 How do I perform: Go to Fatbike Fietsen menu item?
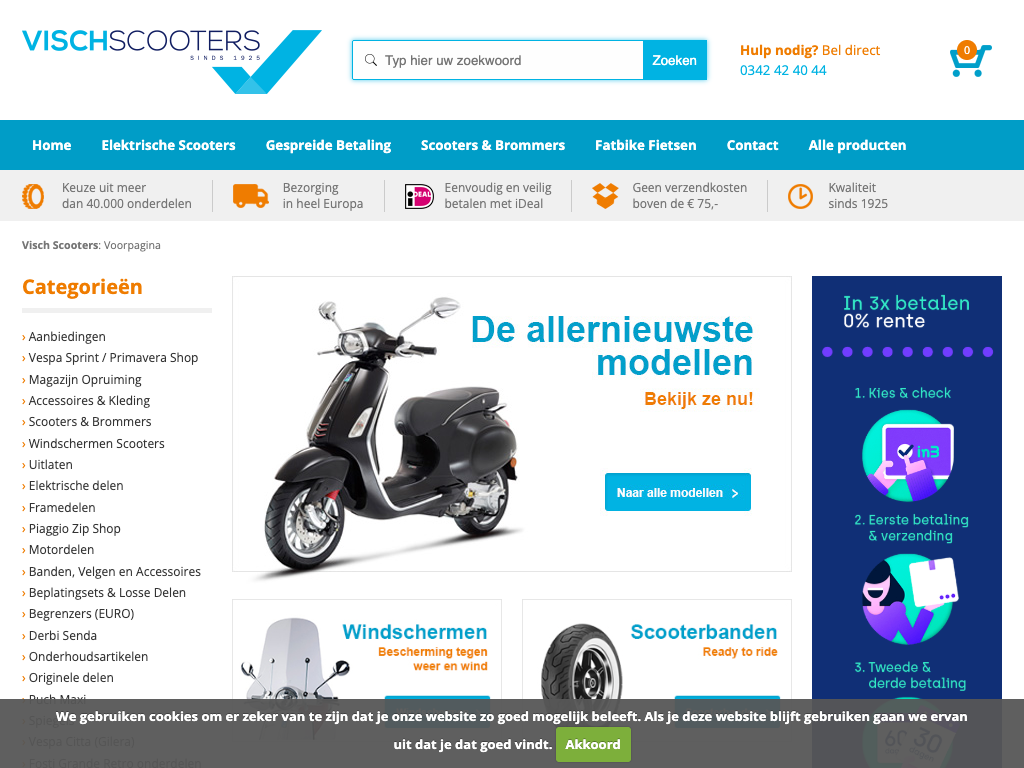tap(645, 145)
